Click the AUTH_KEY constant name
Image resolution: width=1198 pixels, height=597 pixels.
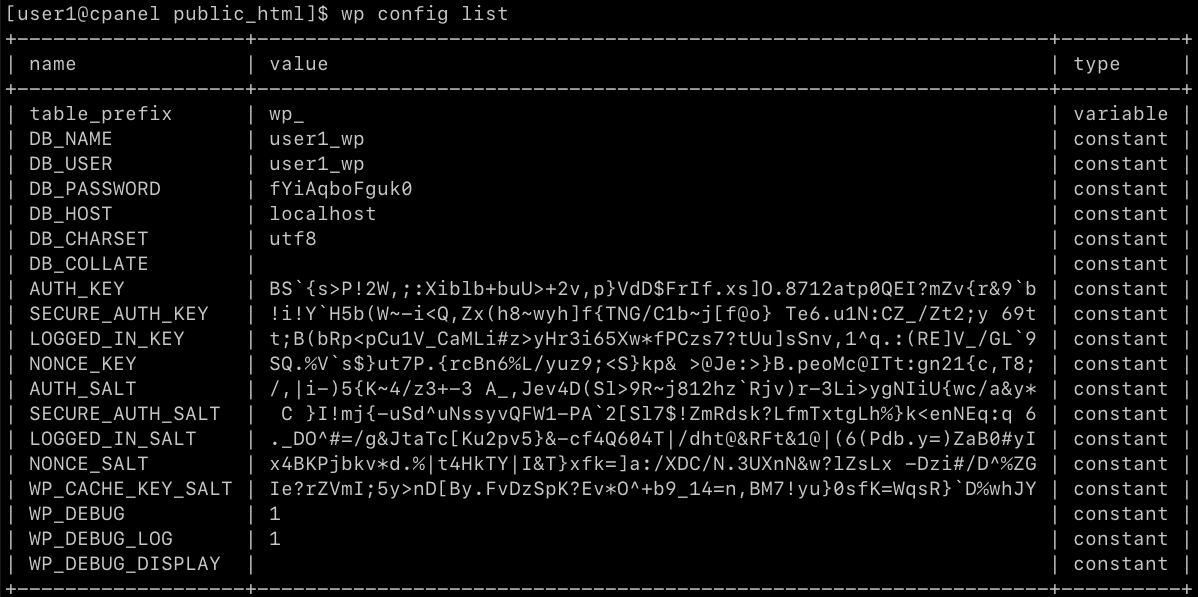click(76, 289)
